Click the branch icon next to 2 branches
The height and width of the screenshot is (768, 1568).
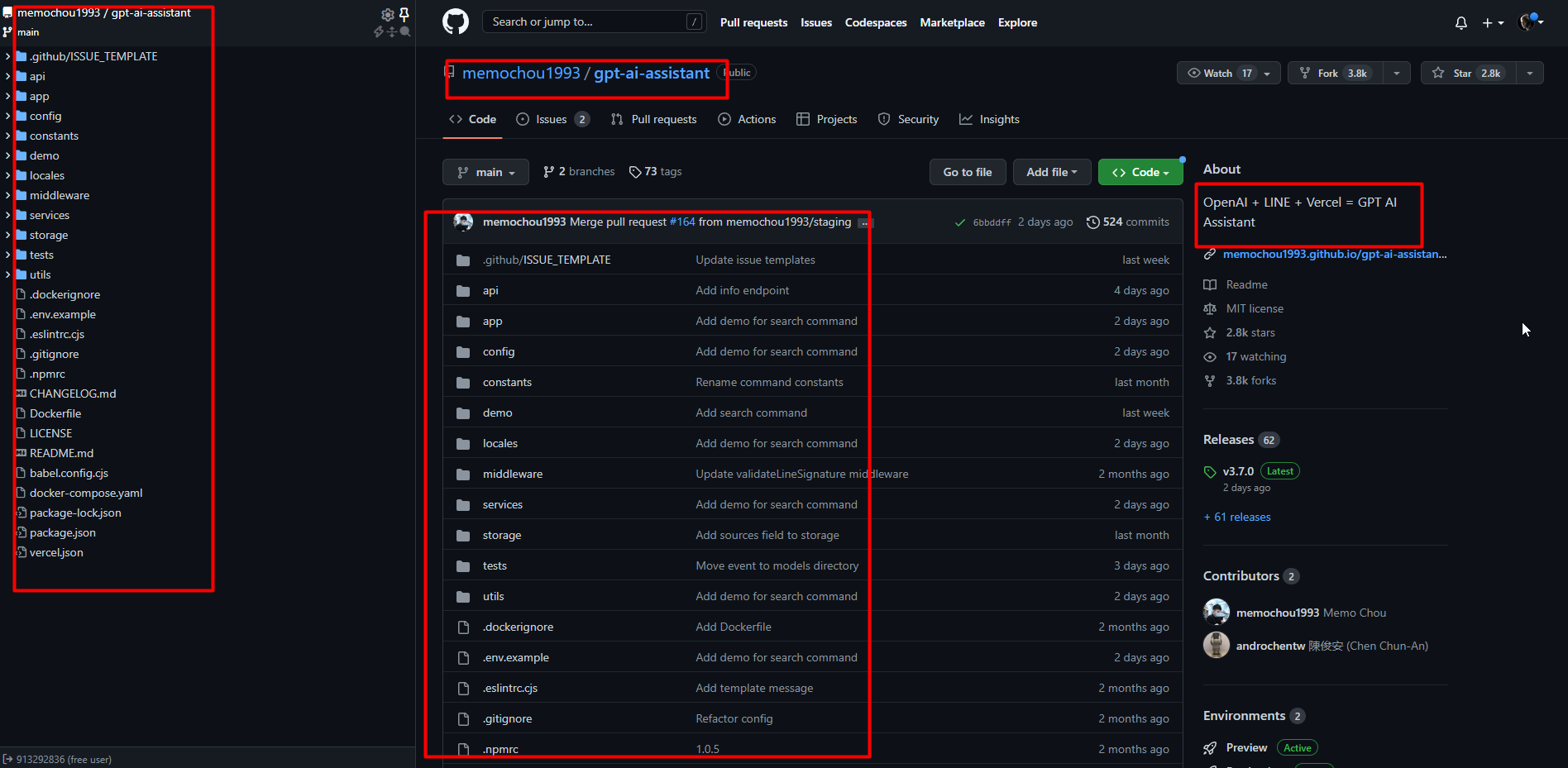[548, 172]
